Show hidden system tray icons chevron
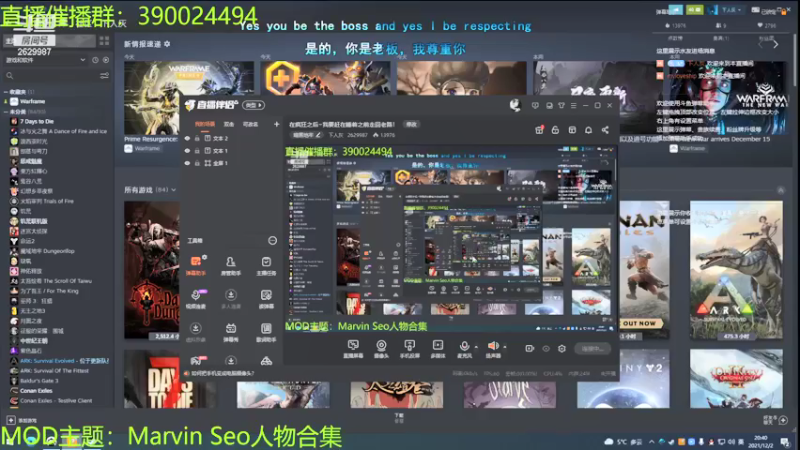 652,442
